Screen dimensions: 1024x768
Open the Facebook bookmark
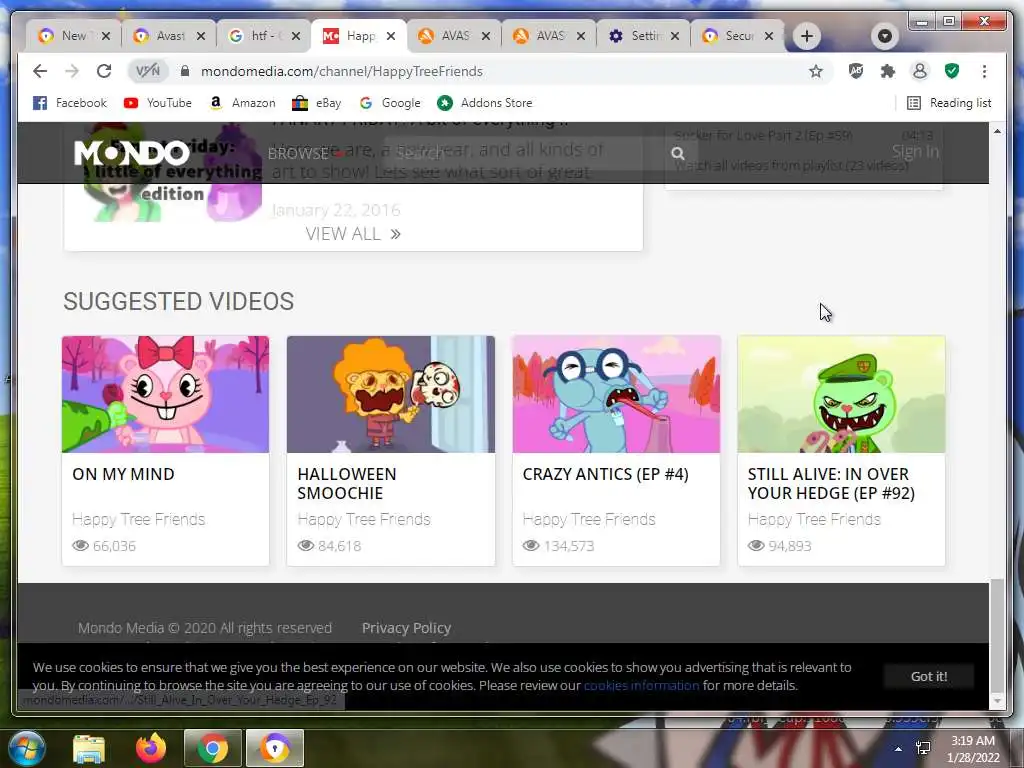point(70,103)
